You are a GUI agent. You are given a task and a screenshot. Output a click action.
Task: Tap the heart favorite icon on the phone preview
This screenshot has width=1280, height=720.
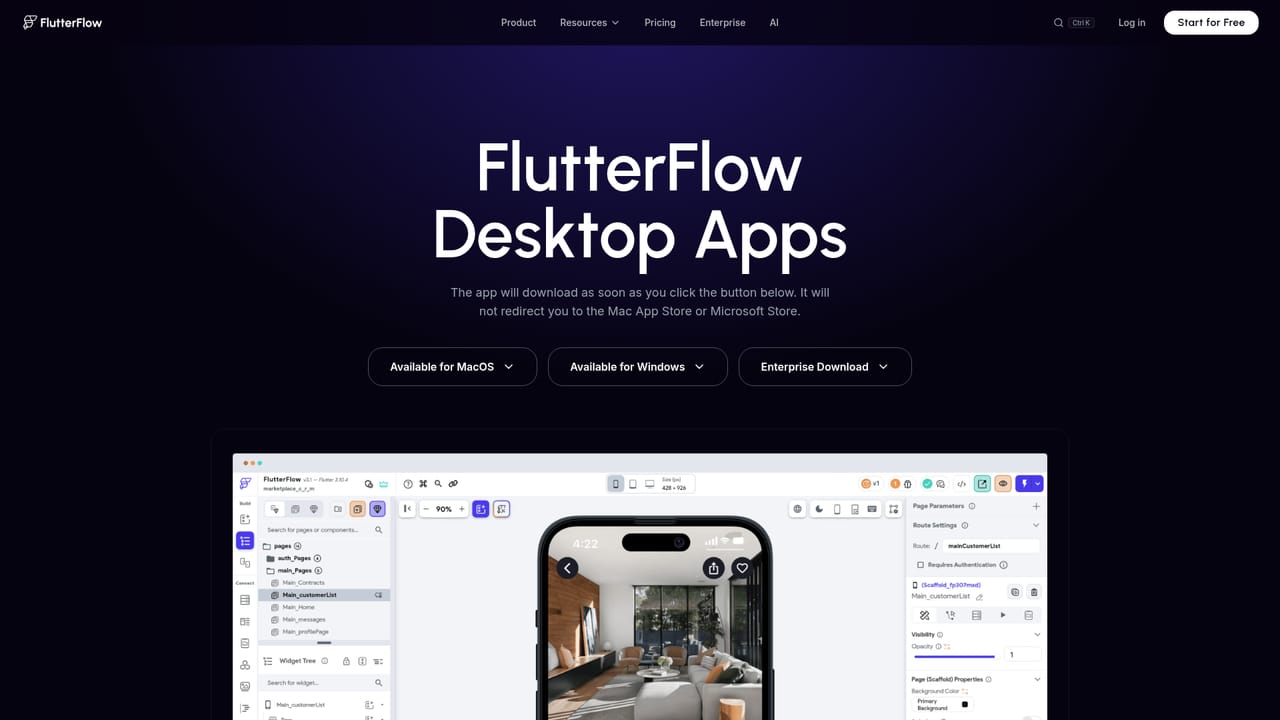point(742,568)
